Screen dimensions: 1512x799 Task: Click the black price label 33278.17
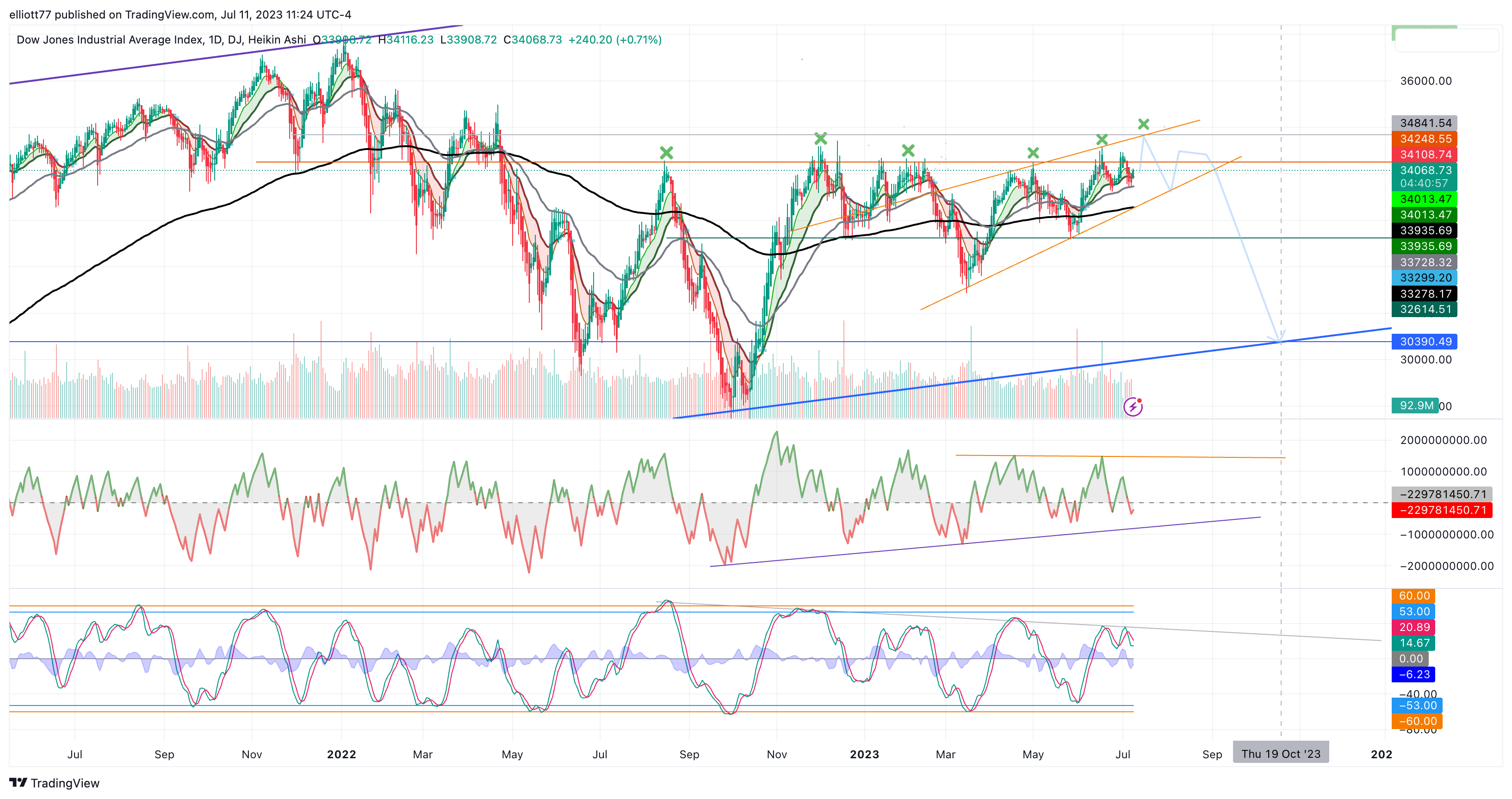click(1425, 293)
